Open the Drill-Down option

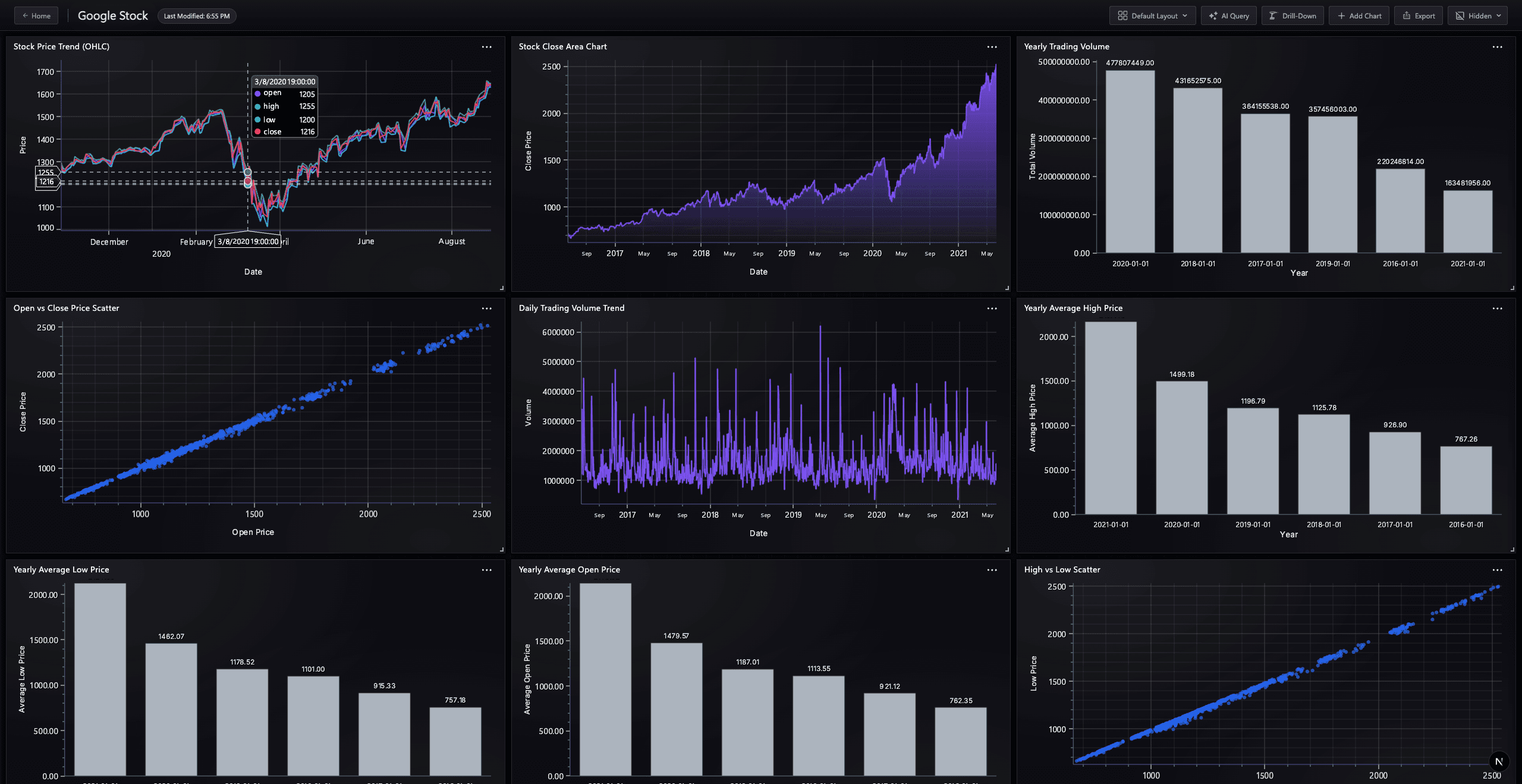[x=1293, y=16]
